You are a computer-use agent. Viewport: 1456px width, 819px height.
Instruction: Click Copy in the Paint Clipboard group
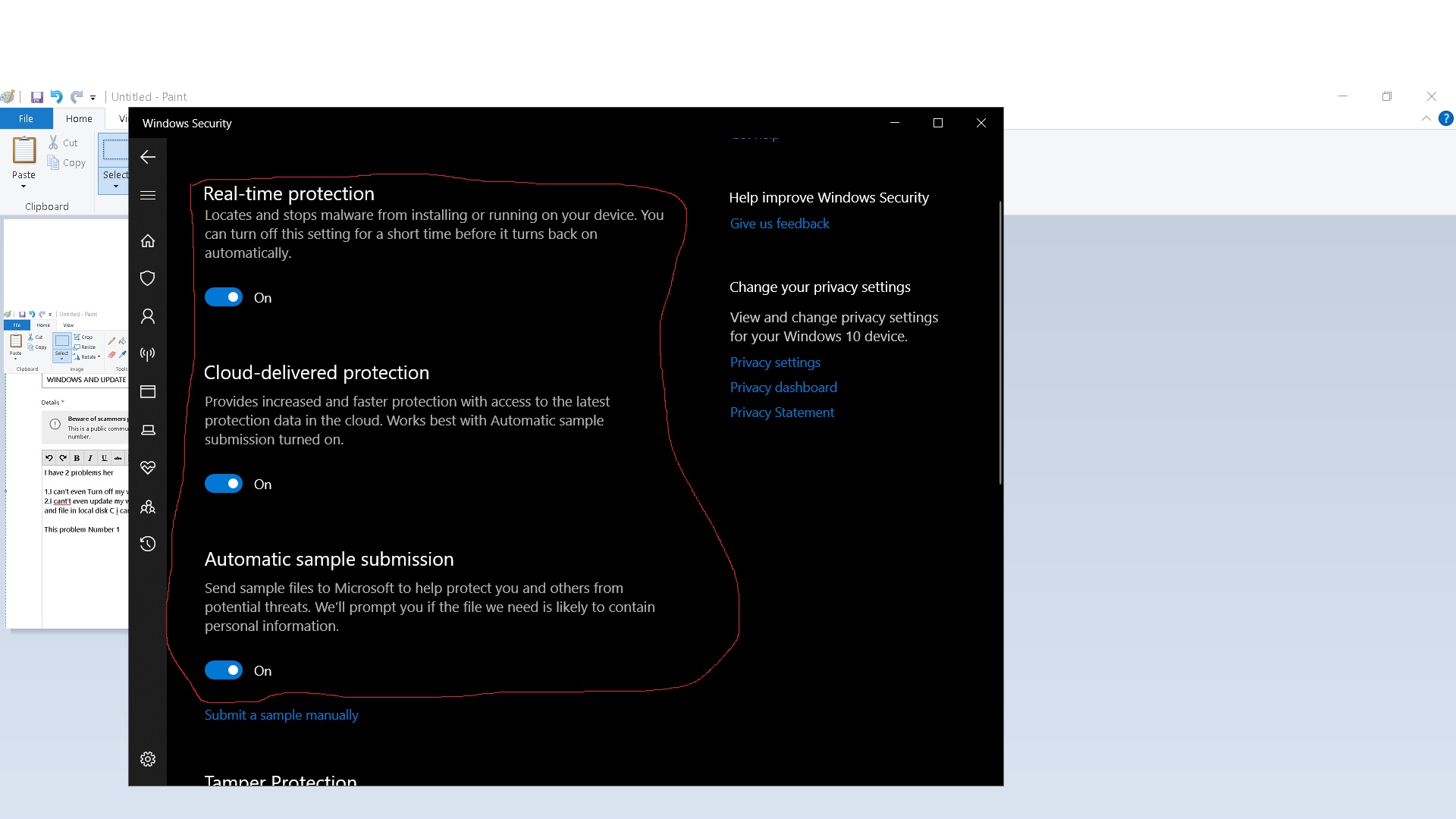67,162
